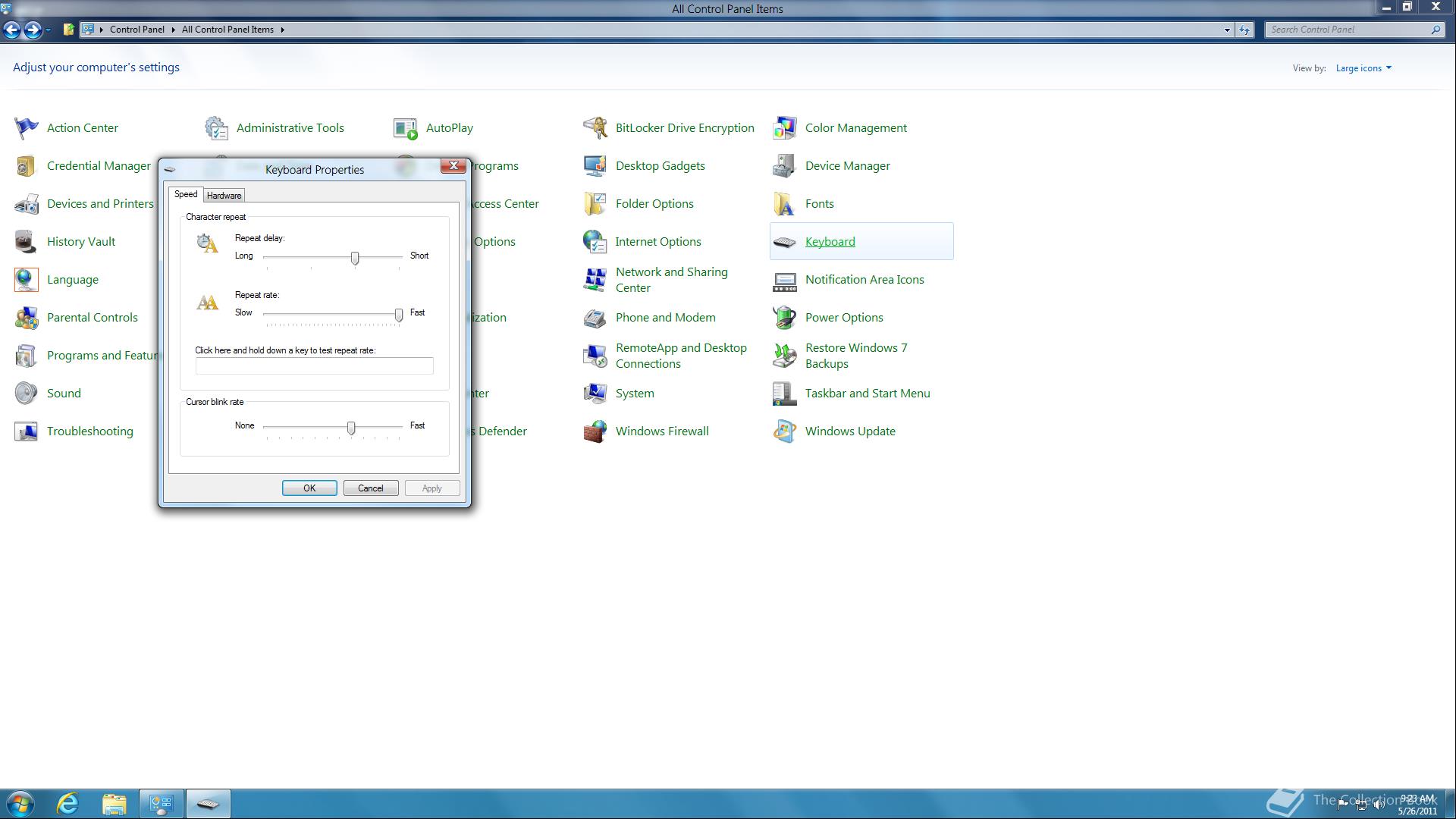The height and width of the screenshot is (819, 1456).
Task: Open the Devices and Printers icon
Action: point(27,204)
